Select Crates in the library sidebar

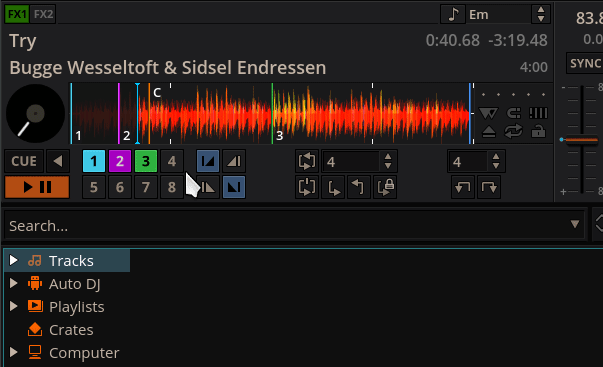(71, 330)
